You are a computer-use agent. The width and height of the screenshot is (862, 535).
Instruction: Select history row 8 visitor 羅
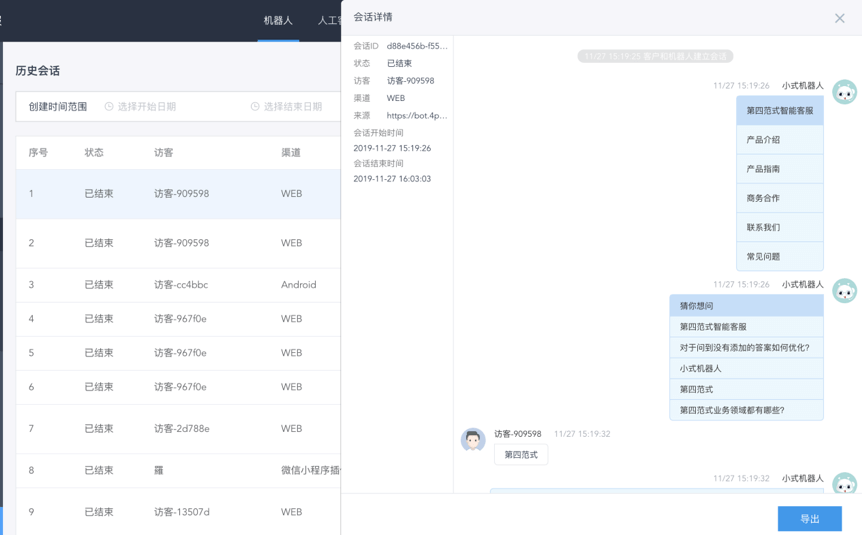tap(178, 471)
